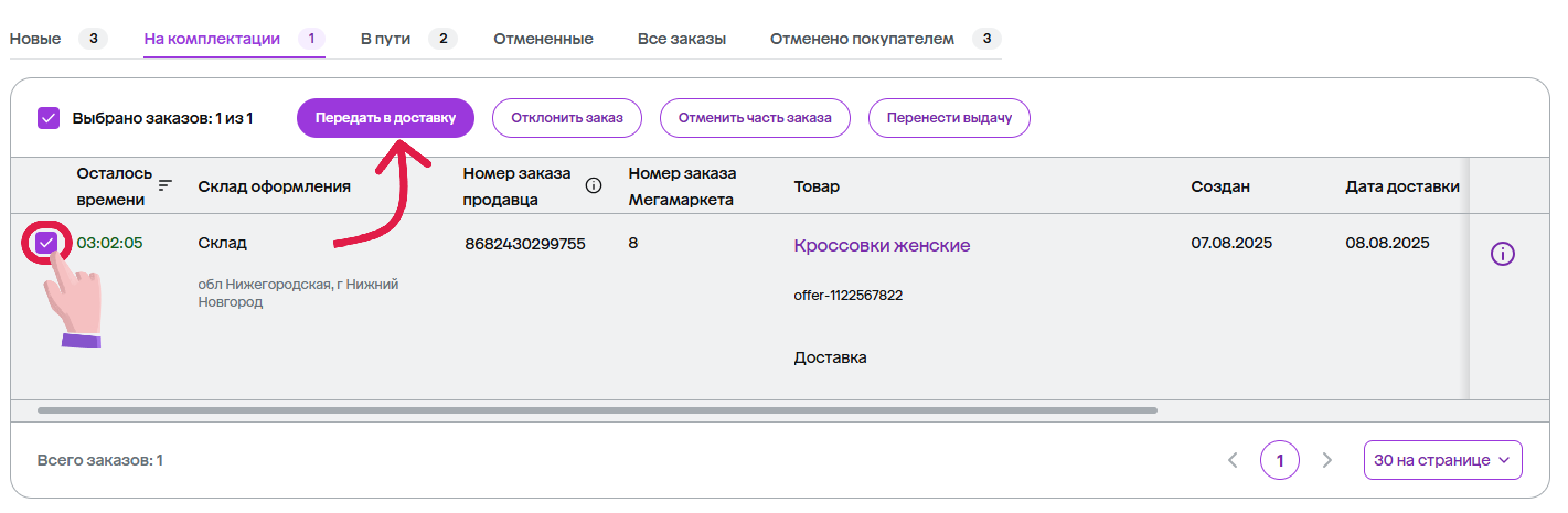
Task: Toggle the select-all orders checkbox
Action: (x=48, y=118)
